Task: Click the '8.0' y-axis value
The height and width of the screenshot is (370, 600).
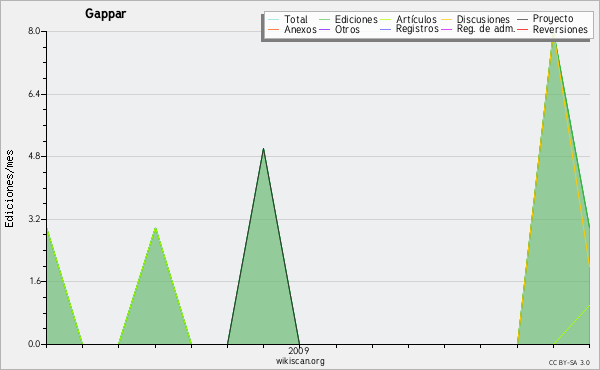Action: click(34, 31)
